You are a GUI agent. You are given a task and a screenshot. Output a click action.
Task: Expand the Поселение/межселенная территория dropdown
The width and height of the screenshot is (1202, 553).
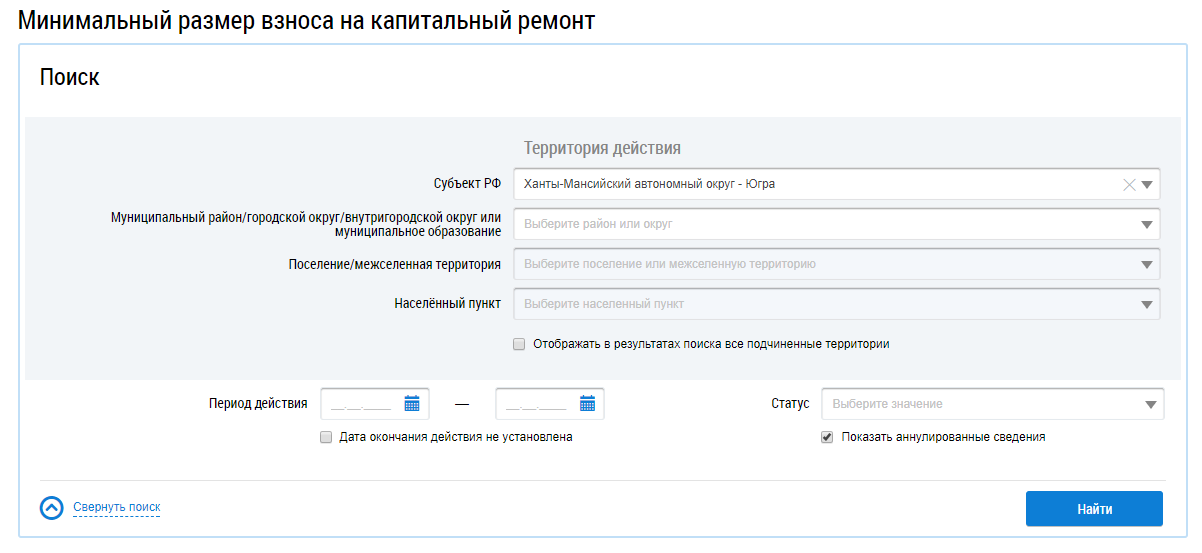[x=1147, y=265]
